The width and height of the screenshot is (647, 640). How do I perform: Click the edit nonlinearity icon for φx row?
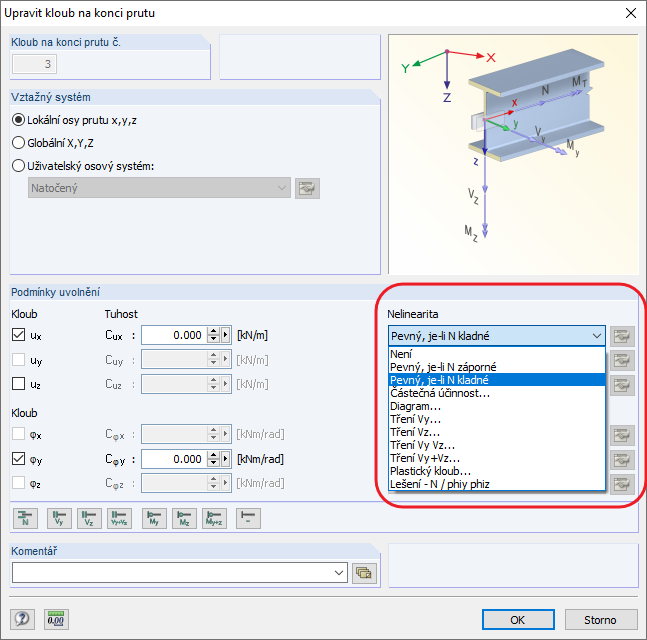point(622,435)
